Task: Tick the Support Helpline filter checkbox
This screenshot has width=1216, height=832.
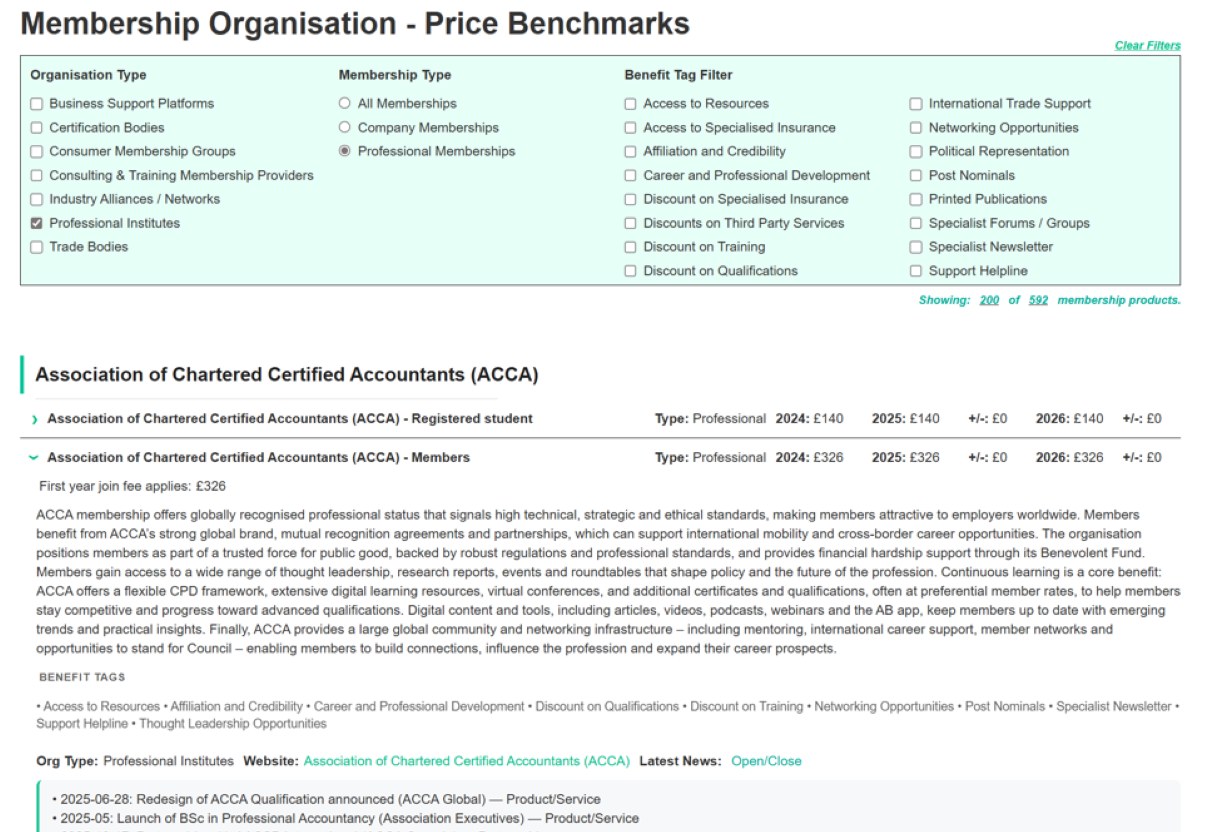Action: pos(916,272)
